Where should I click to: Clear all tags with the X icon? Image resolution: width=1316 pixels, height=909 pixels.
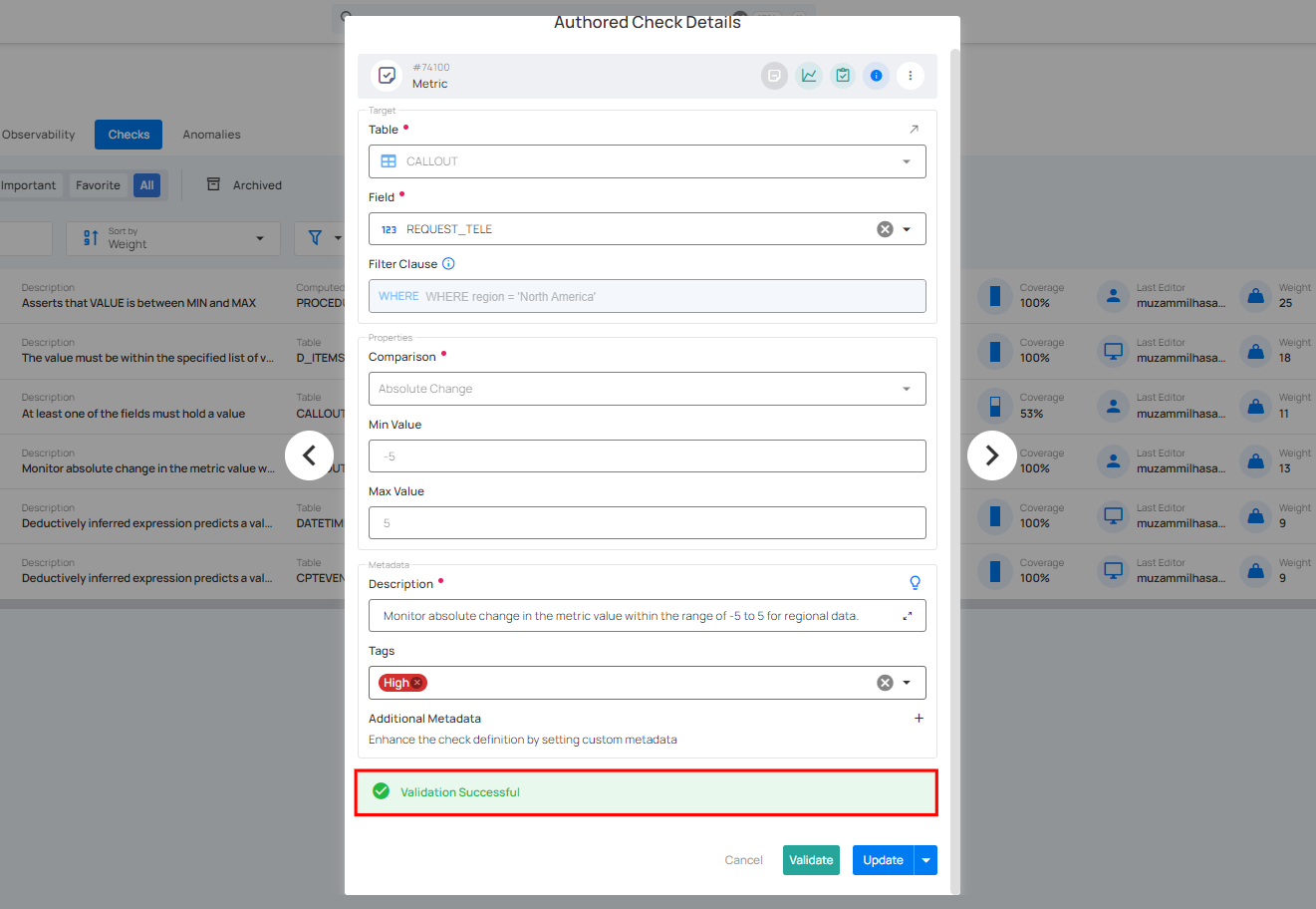[885, 683]
